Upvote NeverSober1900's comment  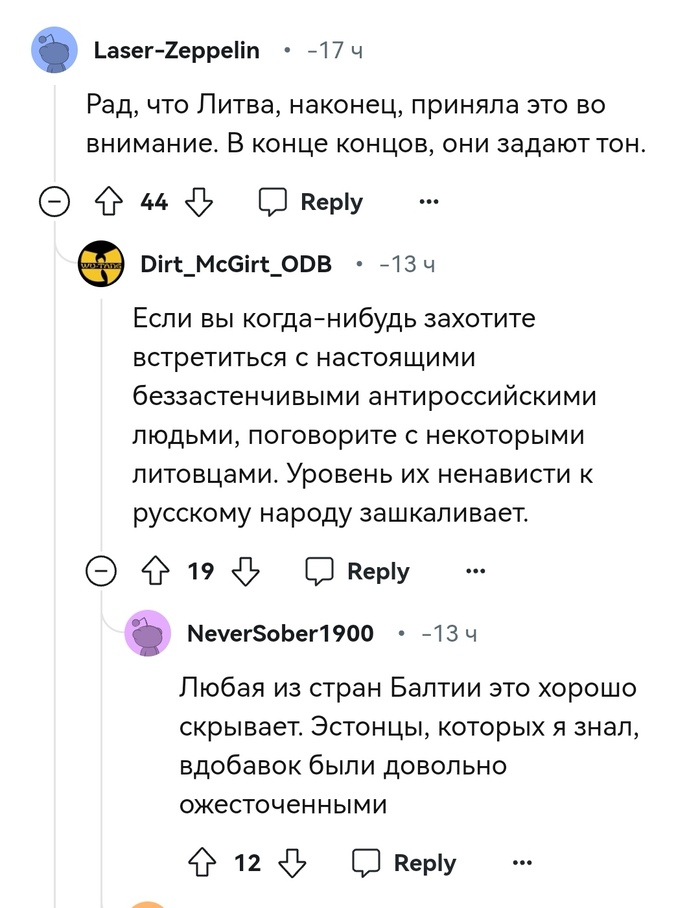tap(201, 863)
